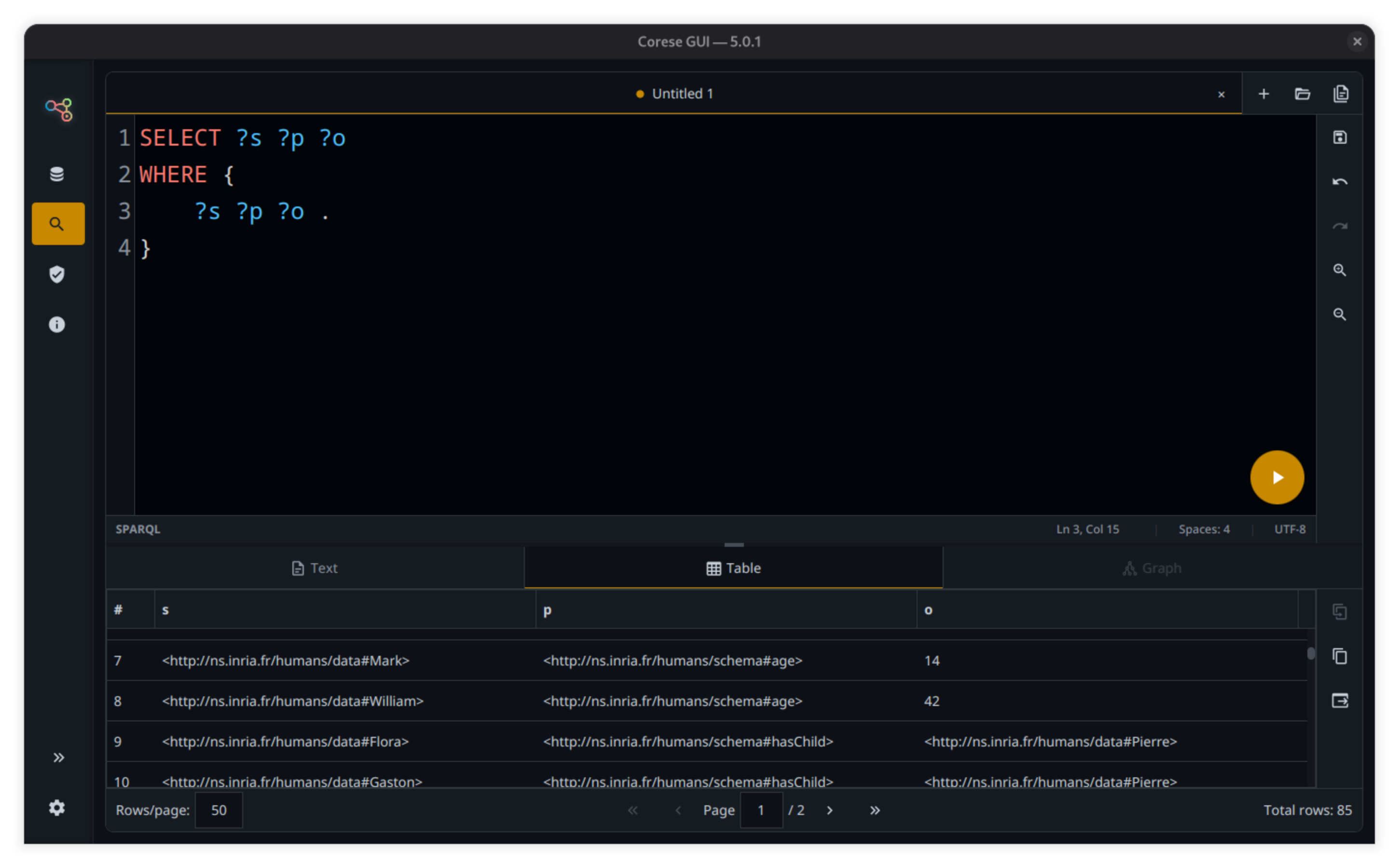1399x868 pixels.
Task: Click the Ln 3, Col 15 status entry
Action: click(x=1087, y=529)
